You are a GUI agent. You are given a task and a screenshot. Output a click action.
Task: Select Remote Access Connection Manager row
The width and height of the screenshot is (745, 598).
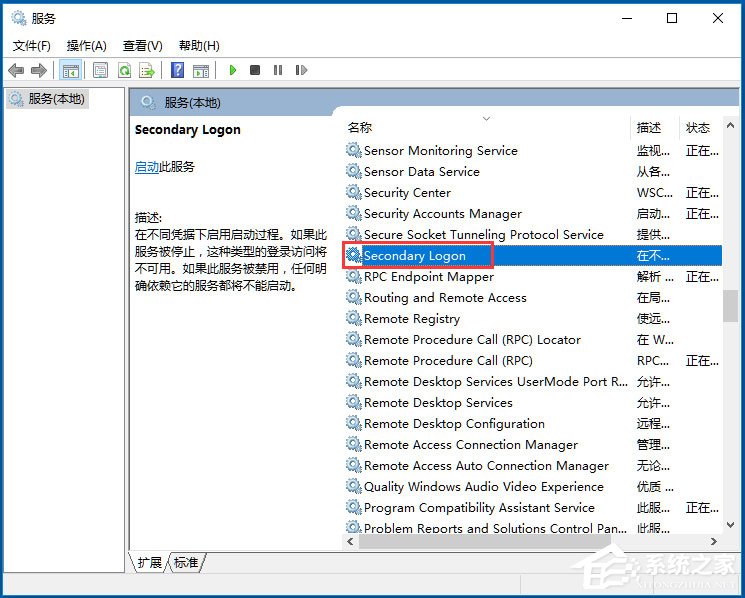532,445
